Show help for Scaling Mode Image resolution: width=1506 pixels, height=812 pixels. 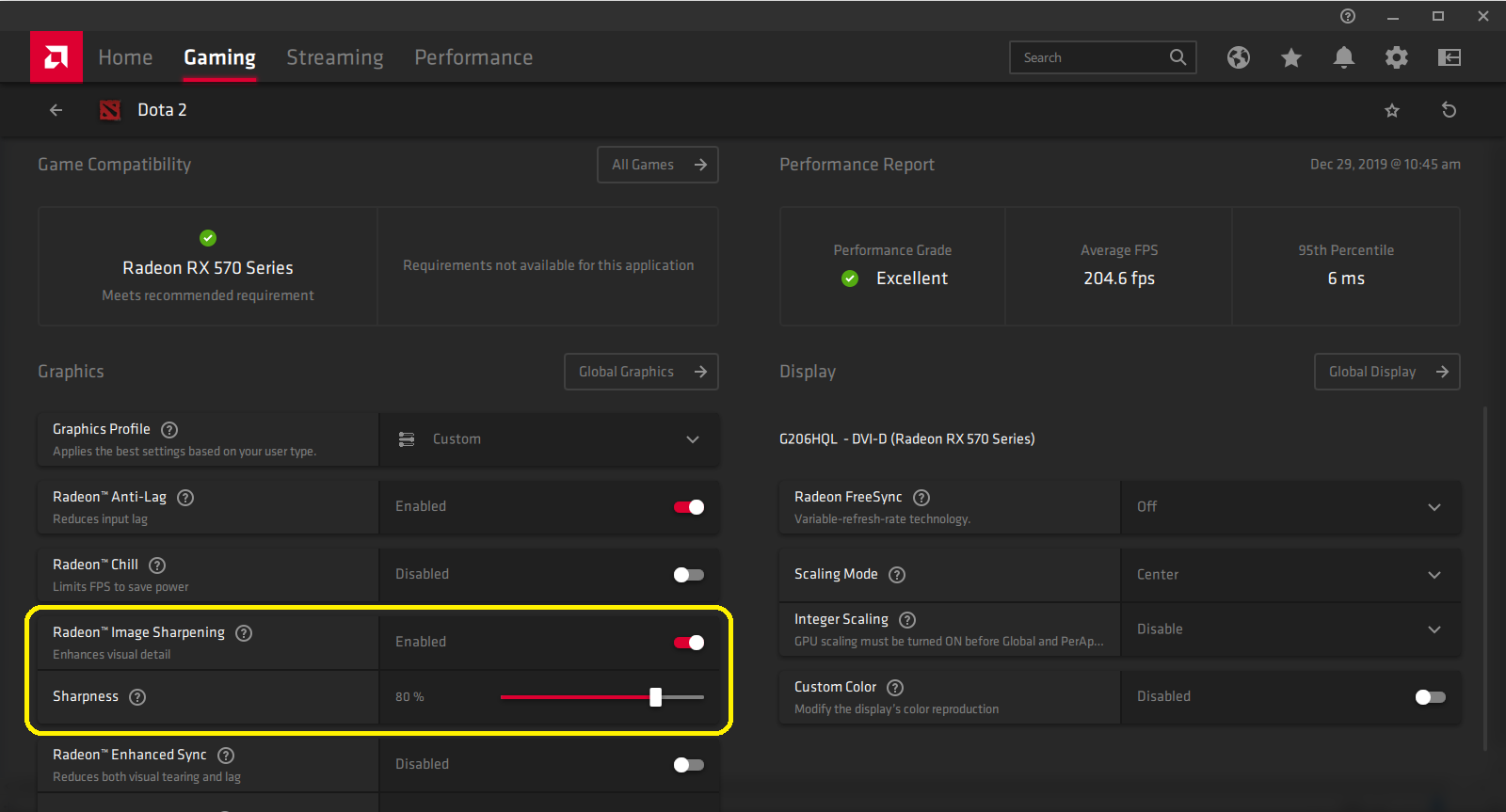tap(897, 575)
